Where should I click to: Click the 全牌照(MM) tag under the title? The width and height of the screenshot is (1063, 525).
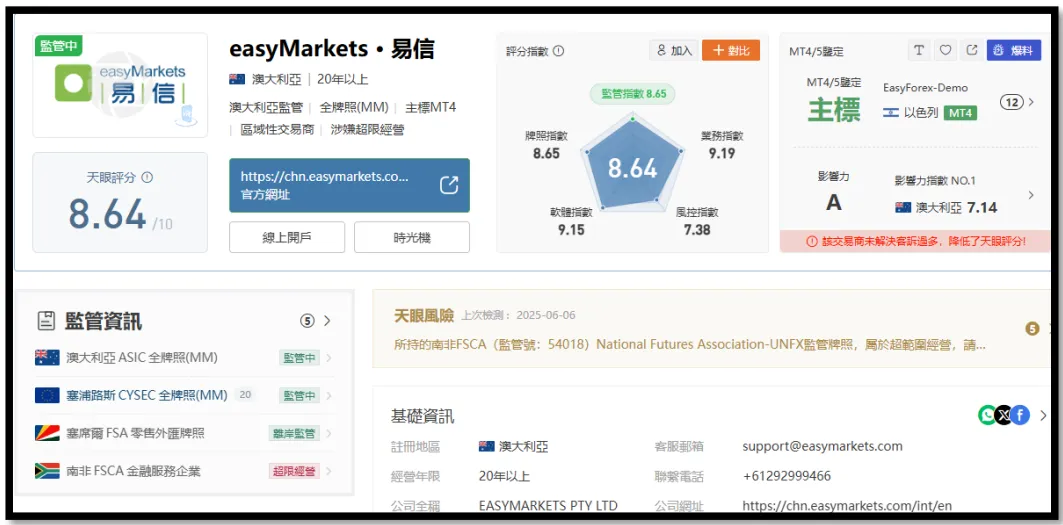pyautogui.click(x=354, y=107)
